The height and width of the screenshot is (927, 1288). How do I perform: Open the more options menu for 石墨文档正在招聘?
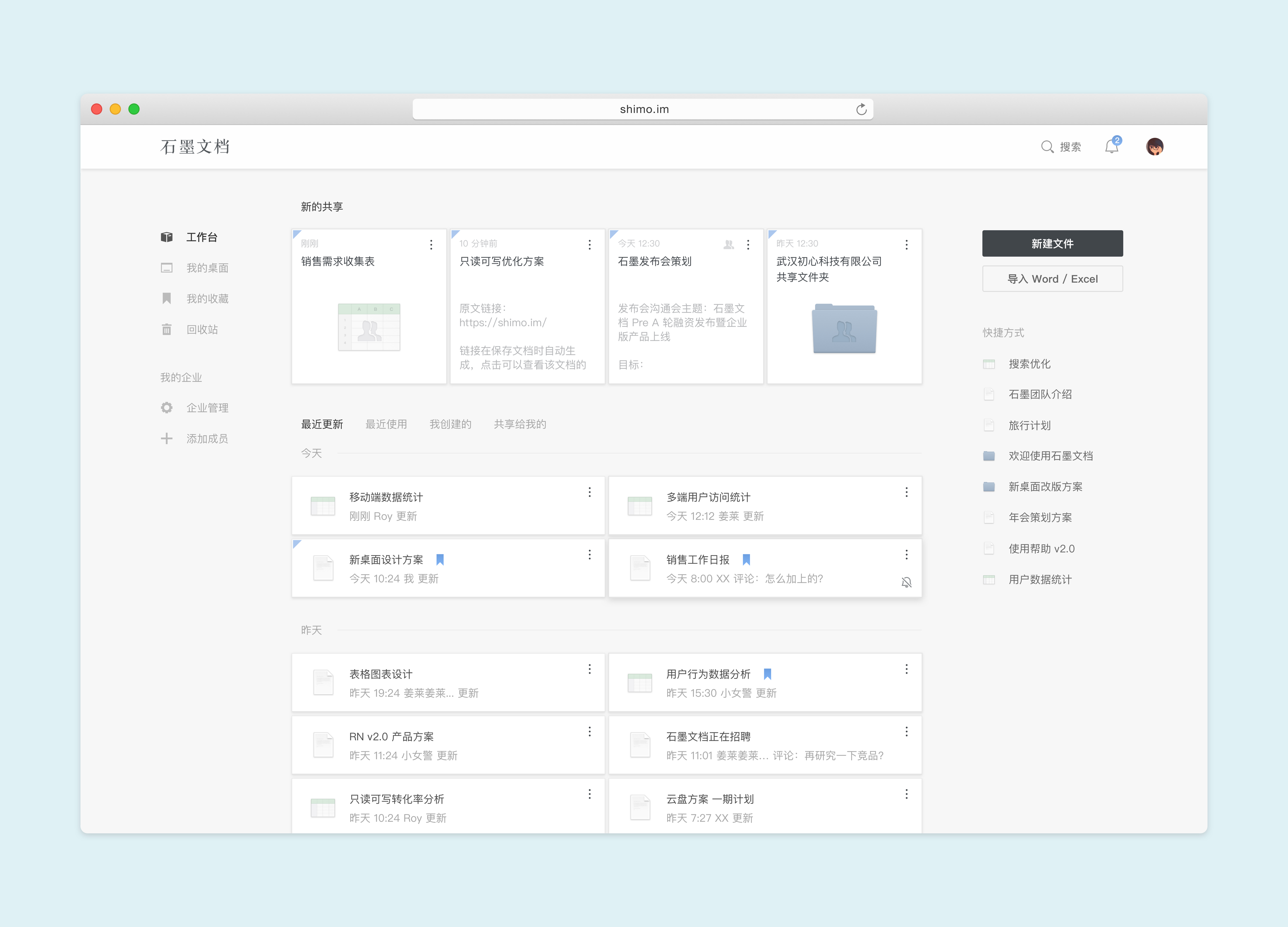(x=906, y=732)
